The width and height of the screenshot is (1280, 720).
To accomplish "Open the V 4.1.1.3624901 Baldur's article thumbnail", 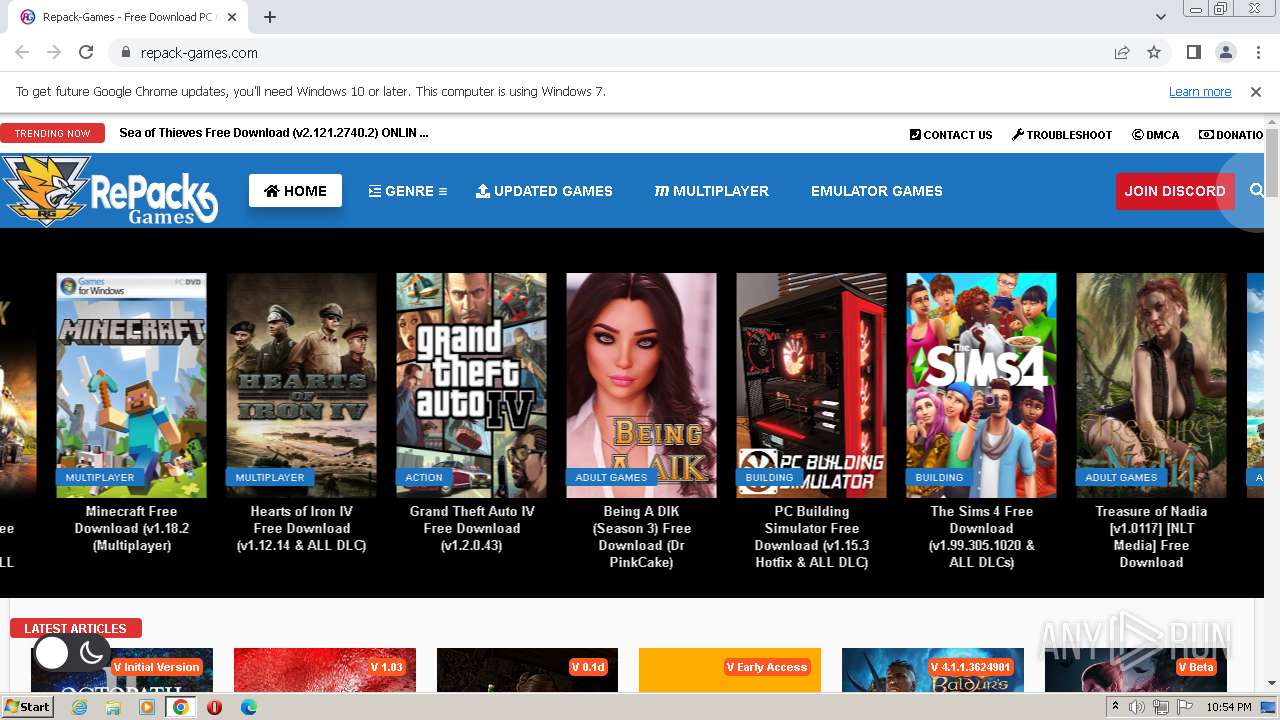I will (933, 670).
